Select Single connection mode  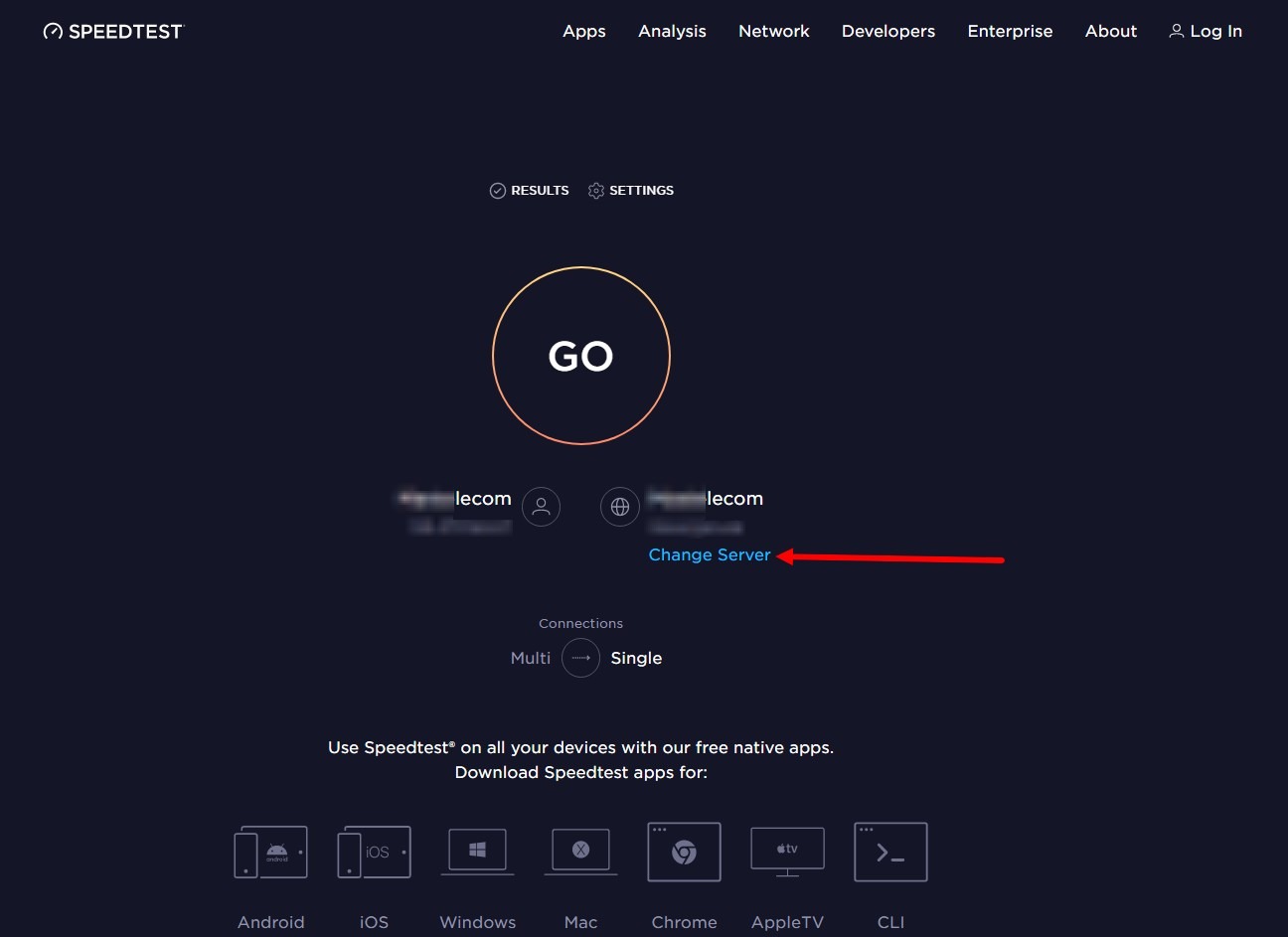pyautogui.click(x=636, y=658)
